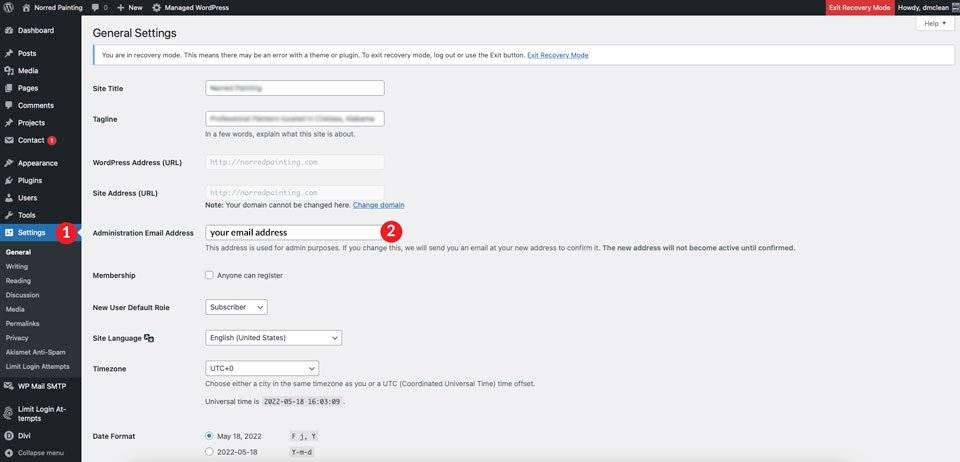Screen dimensions: 960x462
Task: Click the Comments bubble icon in sidebar
Action: 9,105
